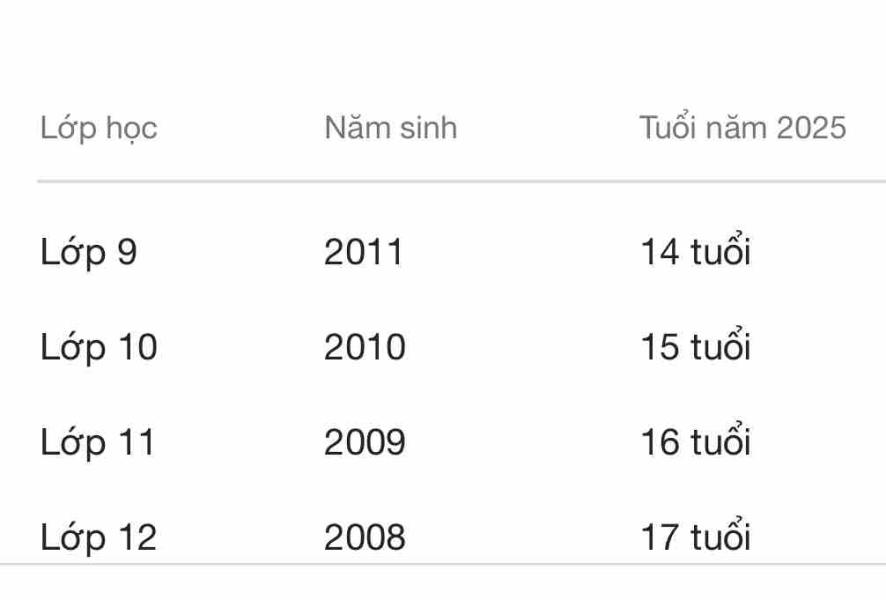Select the 15 tuổi cell
Image resolution: width=886 pixels, height=600 pixels.
click(x=695, y=347)
